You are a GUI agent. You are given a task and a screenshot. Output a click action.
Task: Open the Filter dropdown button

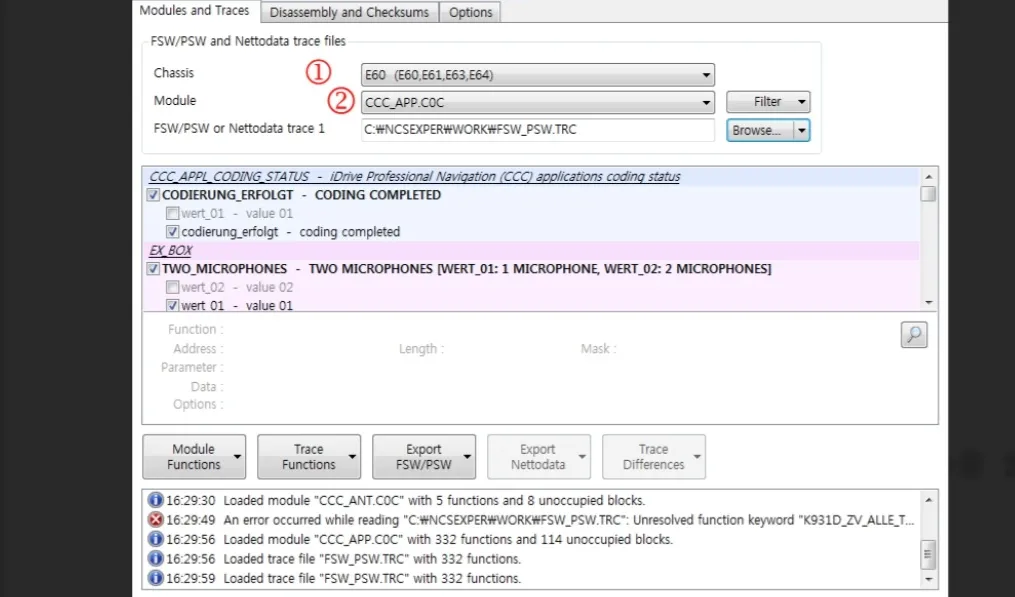coord(767,102)
